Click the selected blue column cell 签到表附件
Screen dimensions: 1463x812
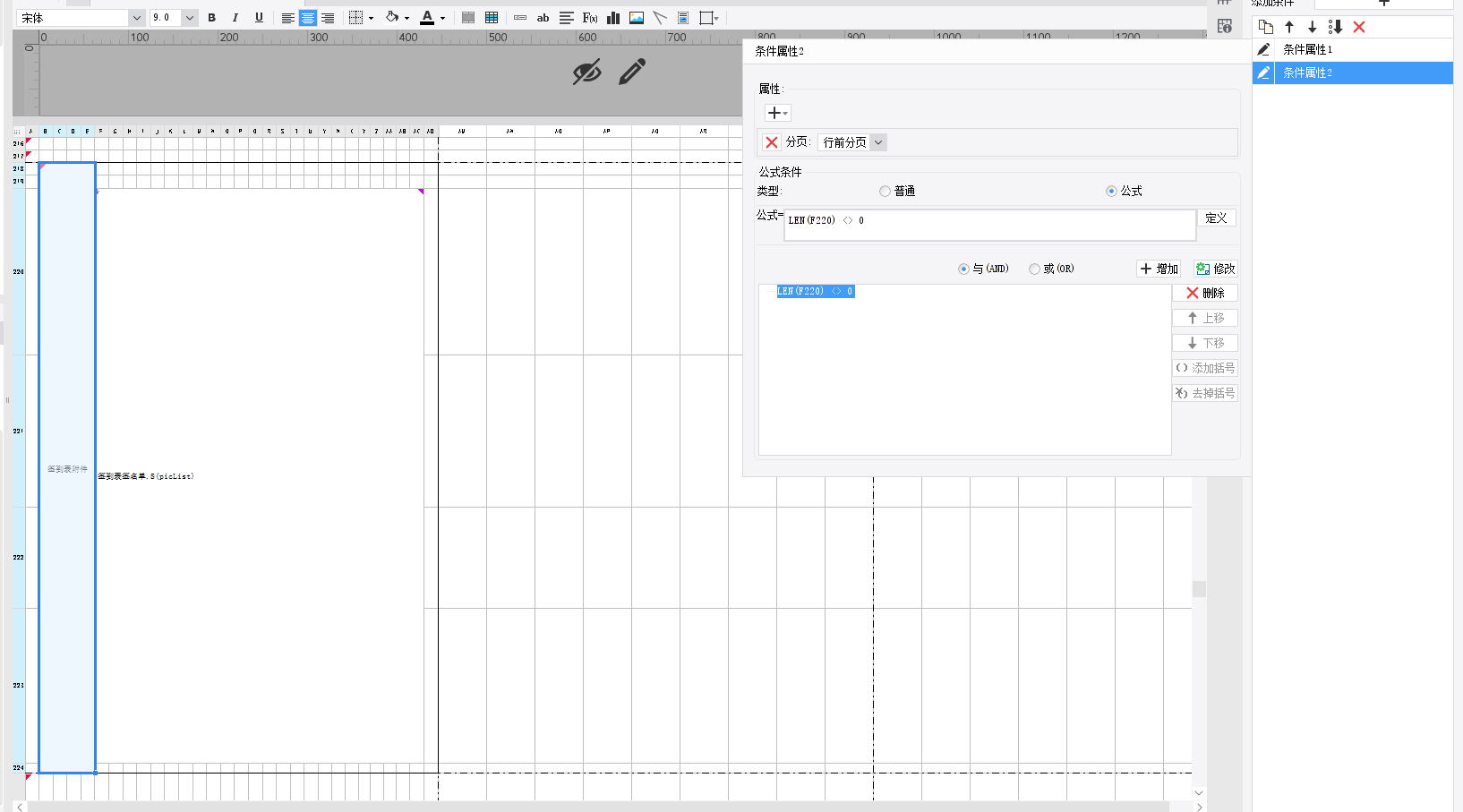(67, 468)
